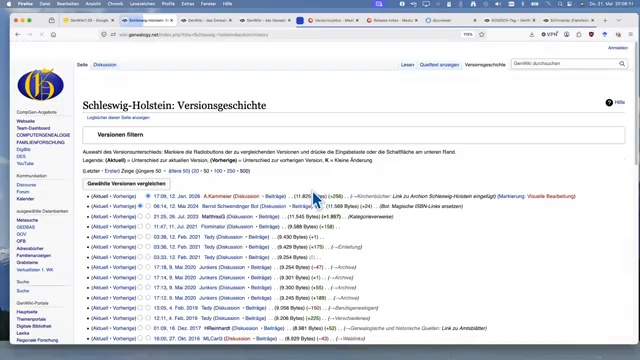The height and width of the screenshot is (360, 640).
Task: Click the sidebar toggle icon near window controls
Action: (x=51, y=20)
